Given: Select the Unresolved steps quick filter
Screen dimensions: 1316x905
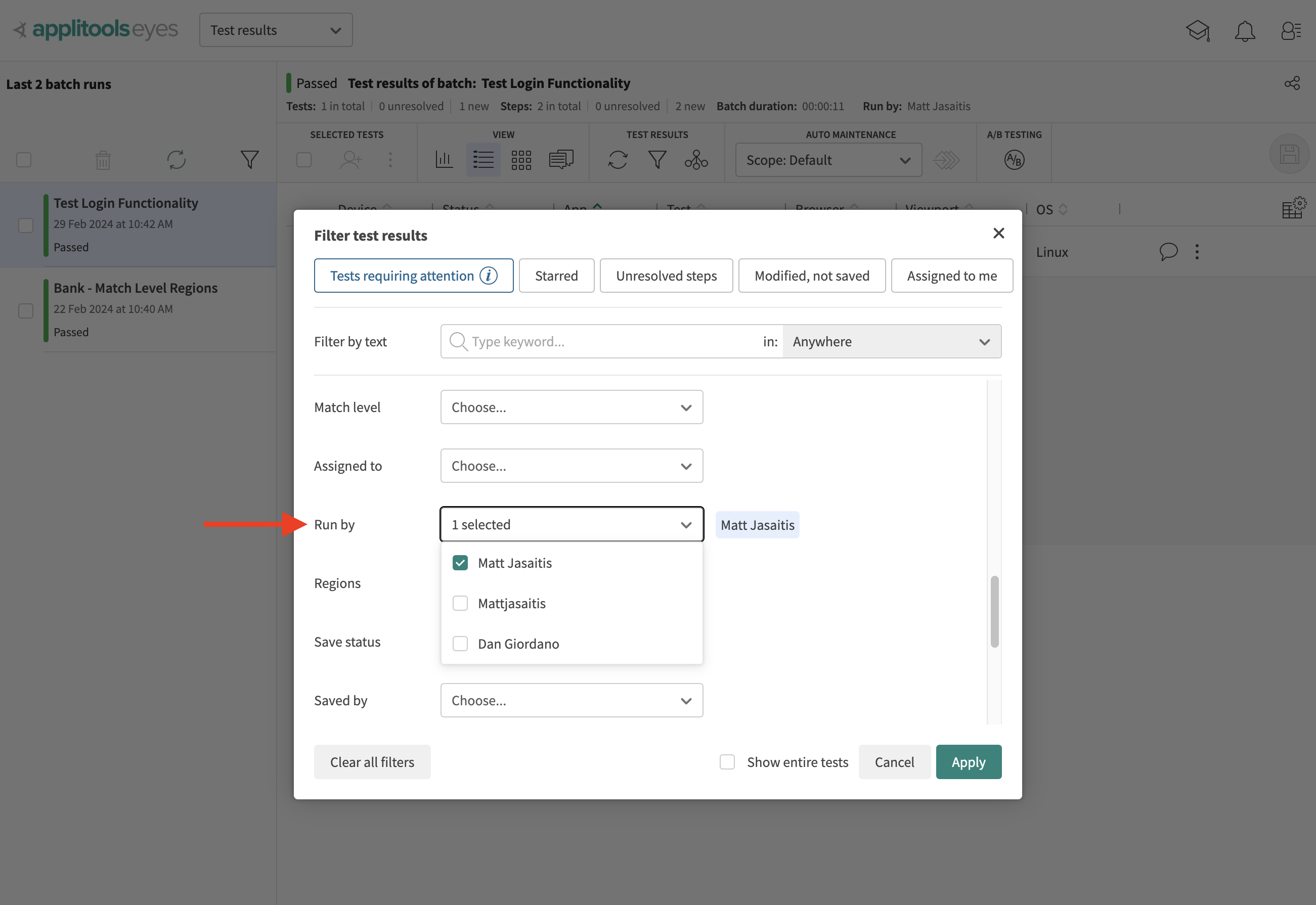Looking at the screenshot, I should click(666, 276).
